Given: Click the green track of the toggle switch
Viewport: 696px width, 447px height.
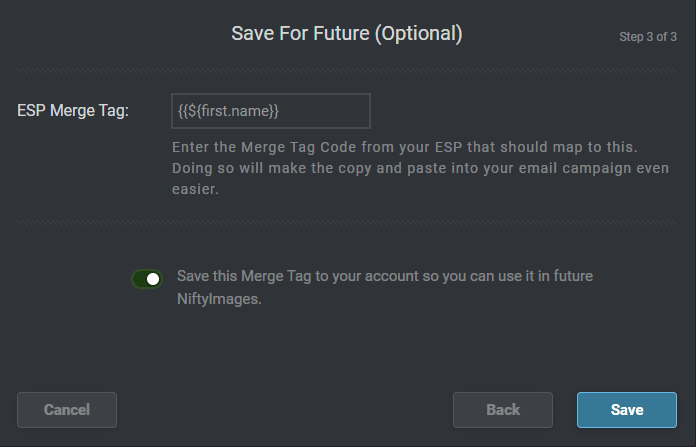Looking at the screenshot, I should pyautogui.click(x=138, y=279).
